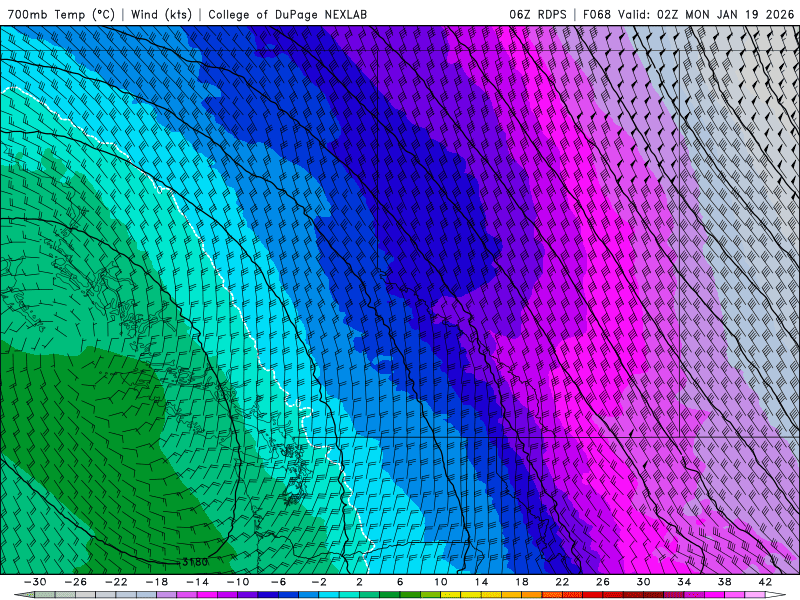
Task: Click the "700mb Temp (°C)" title text
Action: [61, 14]
